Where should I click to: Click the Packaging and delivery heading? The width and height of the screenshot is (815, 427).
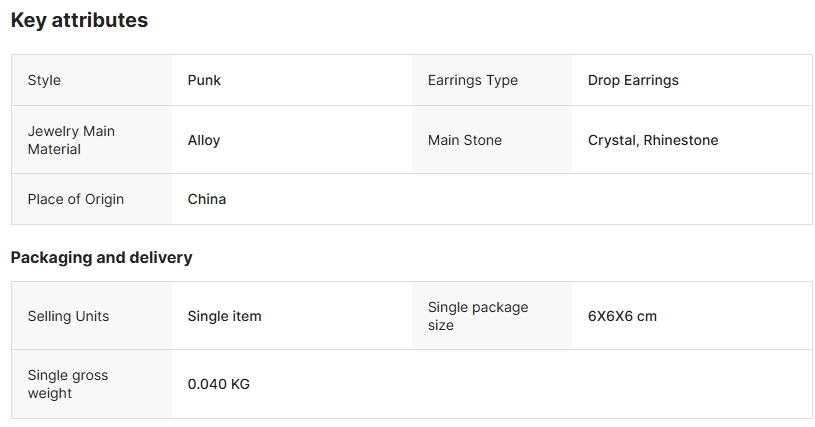point(101,257)
